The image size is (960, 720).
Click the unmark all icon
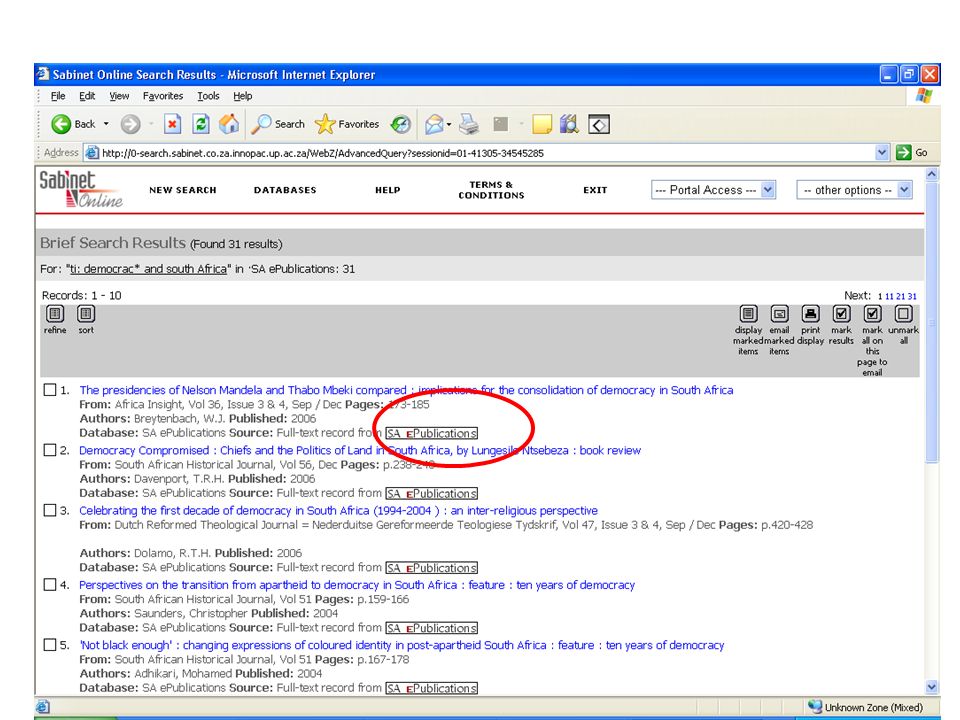904,314
